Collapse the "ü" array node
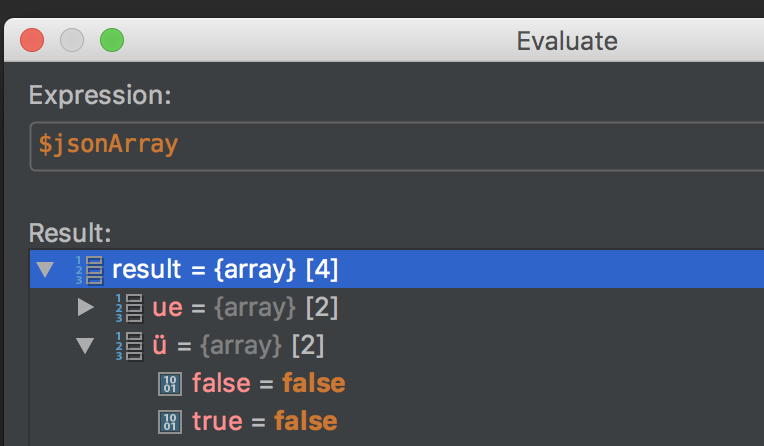The height and width of the screenshot is (446, 764). tap(85, 346)
